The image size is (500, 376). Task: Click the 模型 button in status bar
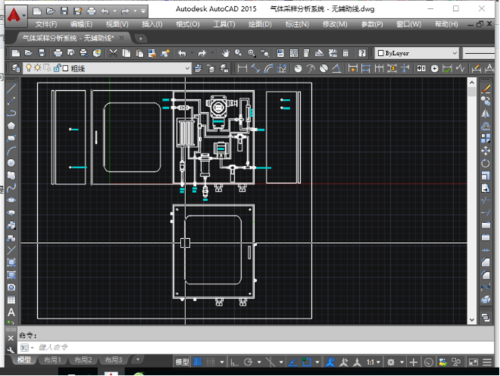[182, 362]
